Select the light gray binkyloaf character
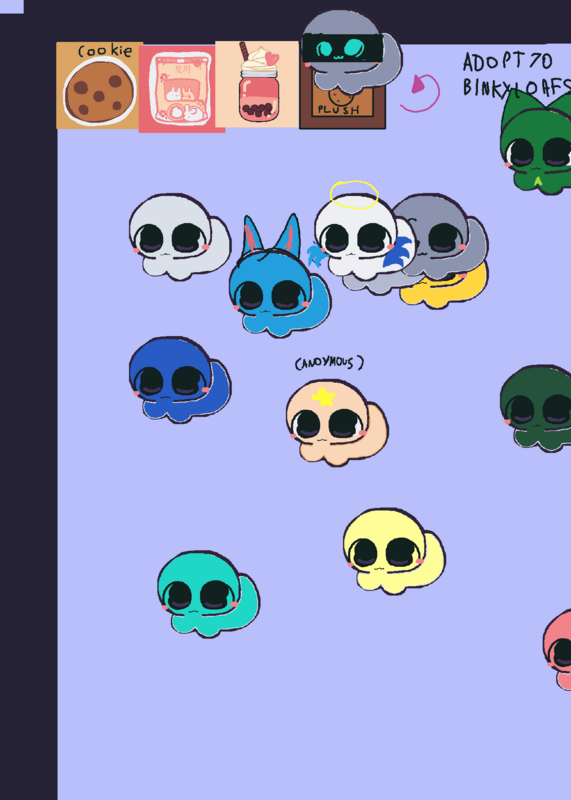Screen dimensions: 571x800 click(179, 237)
